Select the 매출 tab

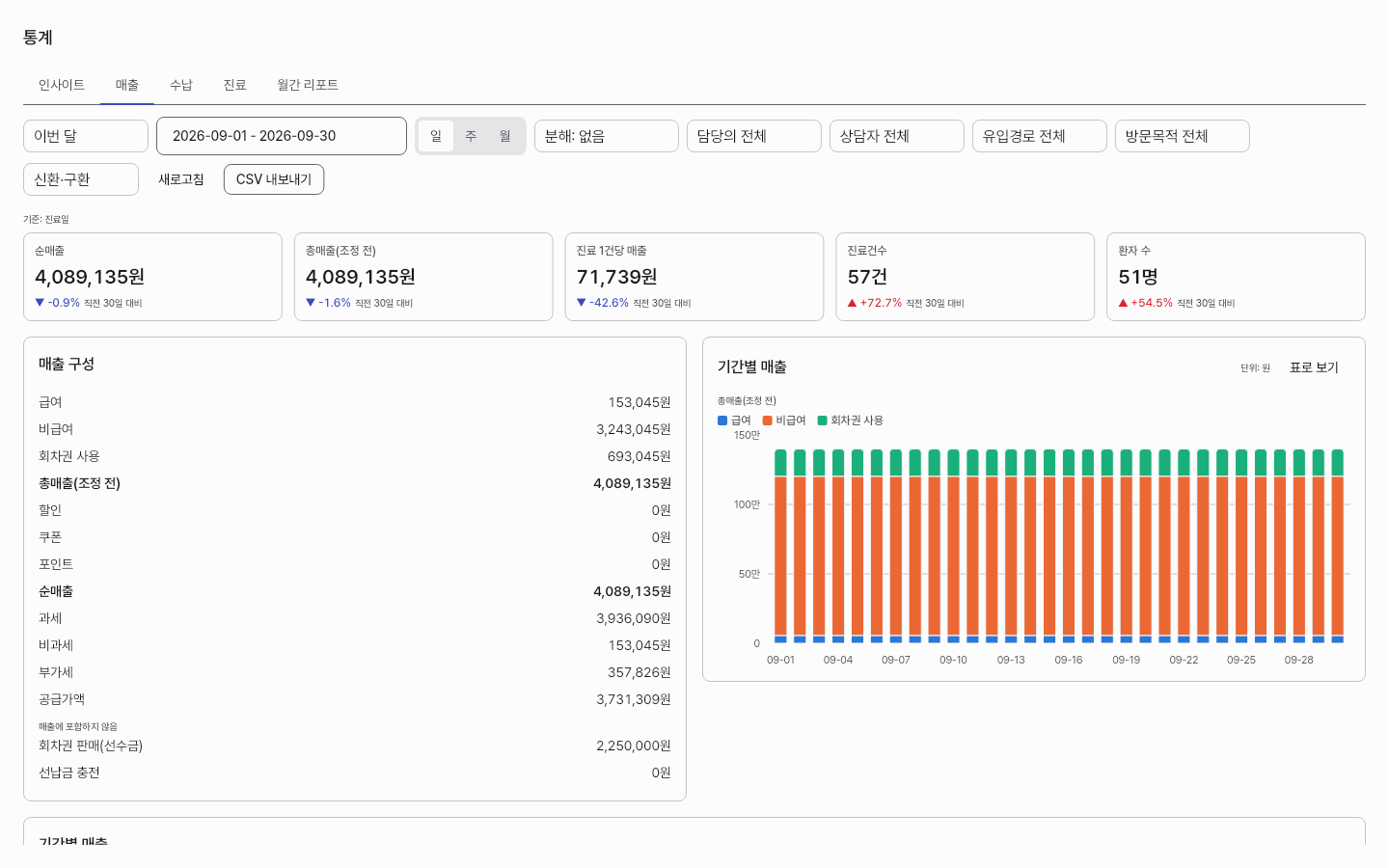click(127, 85)
